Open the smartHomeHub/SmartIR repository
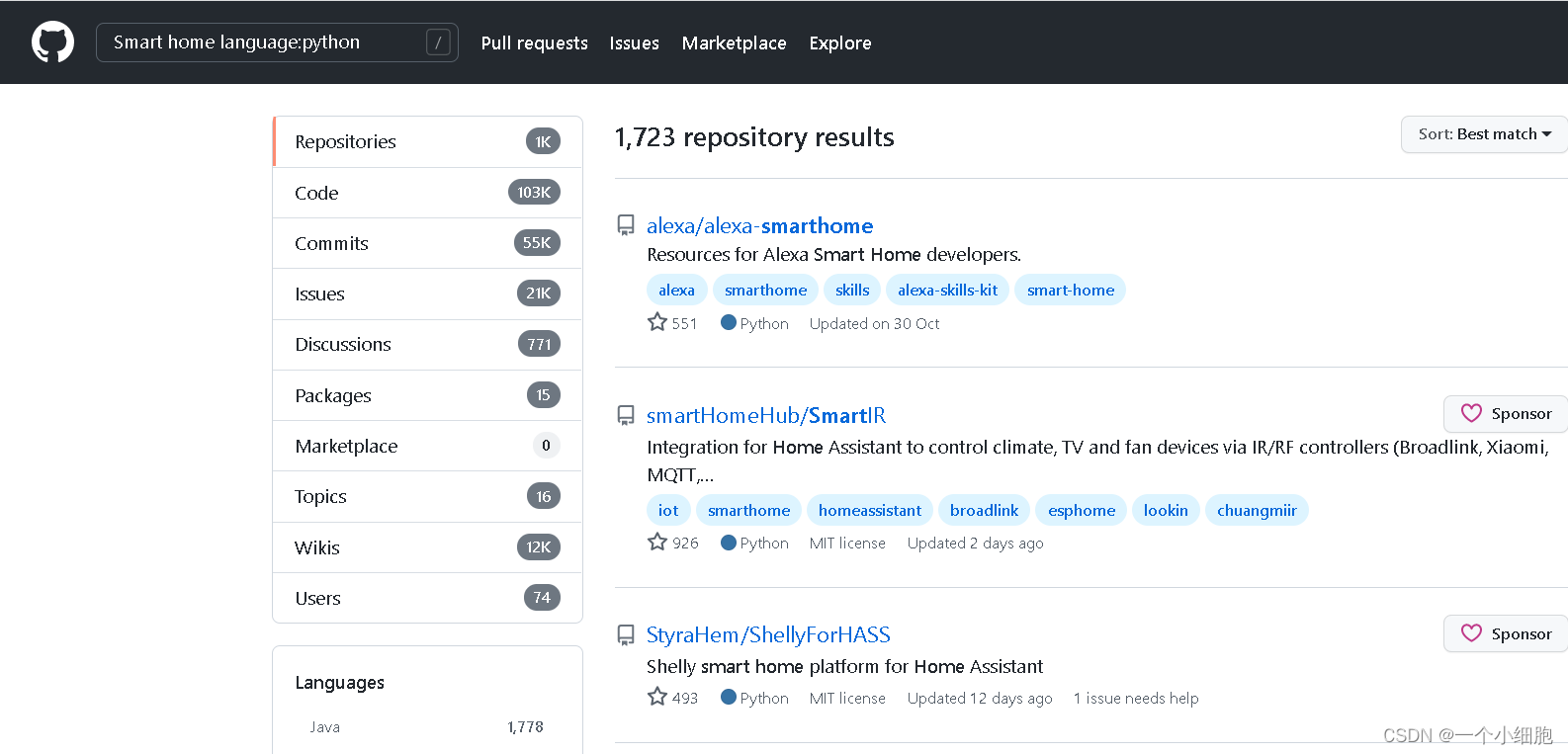Image resolution: width=1568 pixels, height=754 pixels. click(766, 416)
